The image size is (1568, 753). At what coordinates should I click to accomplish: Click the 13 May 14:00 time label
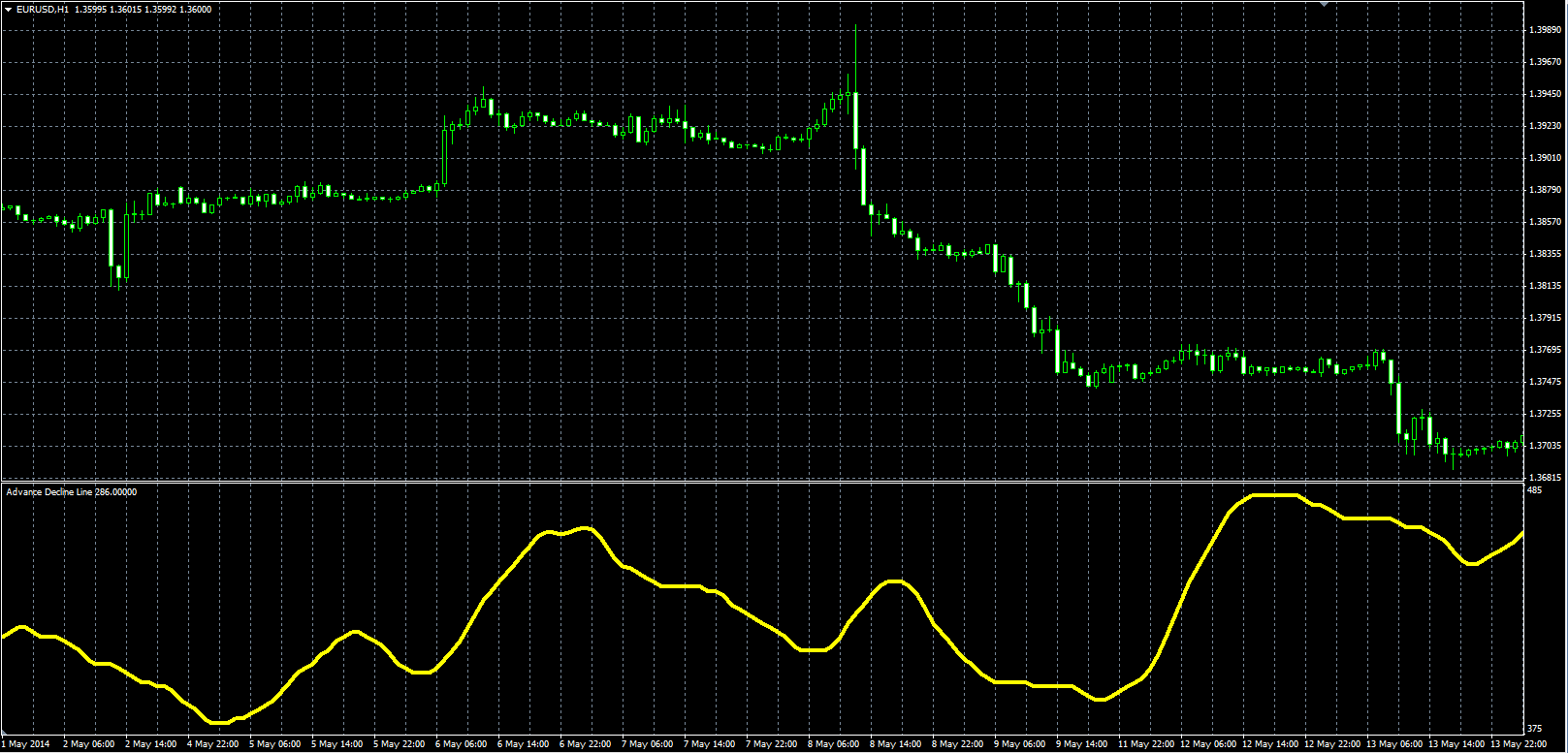(1456, 745)
